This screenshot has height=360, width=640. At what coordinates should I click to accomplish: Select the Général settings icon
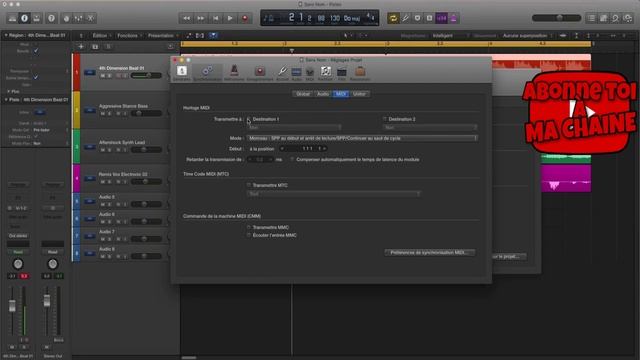[182, 72]
